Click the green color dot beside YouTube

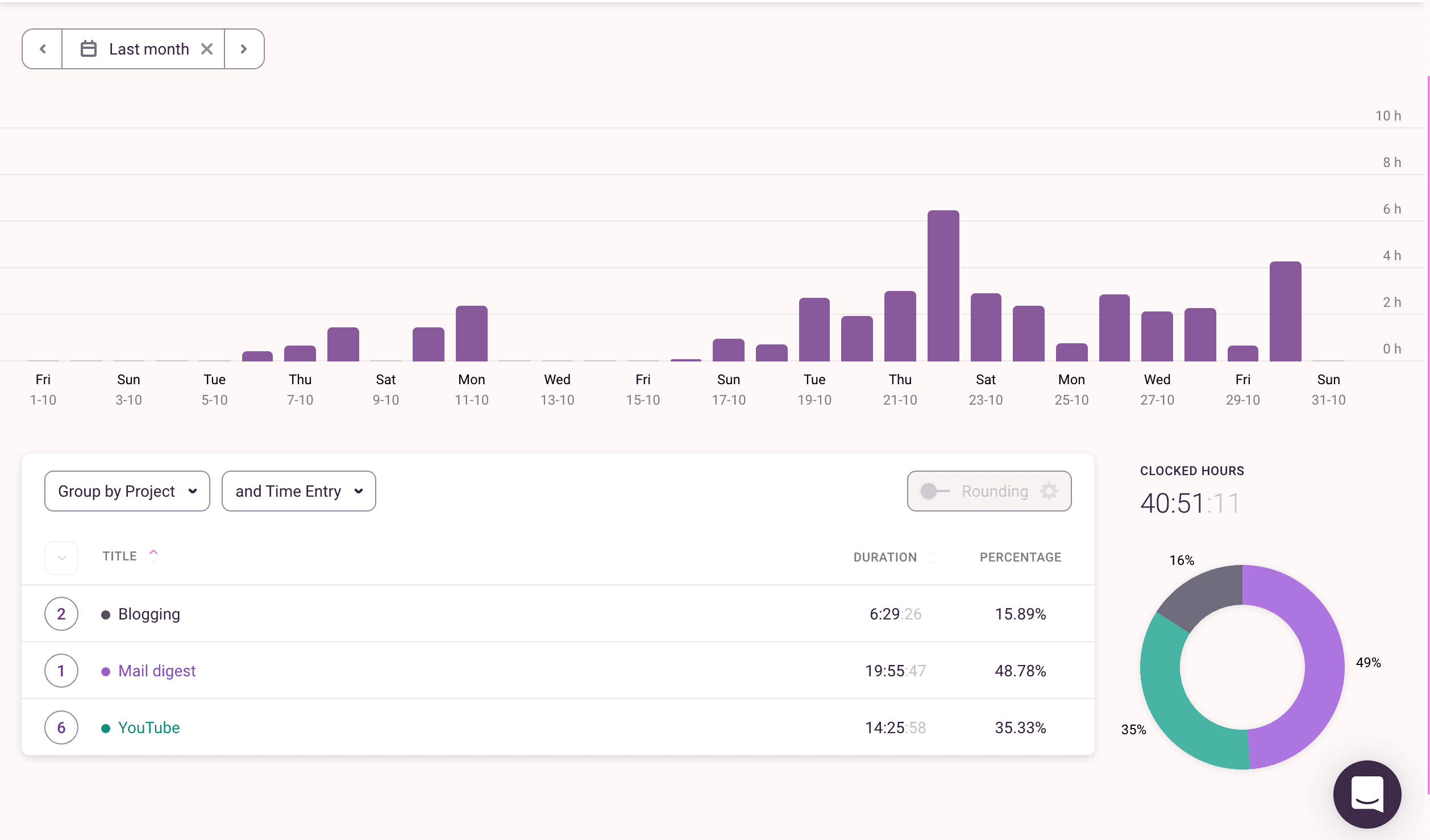click(105, 727)
